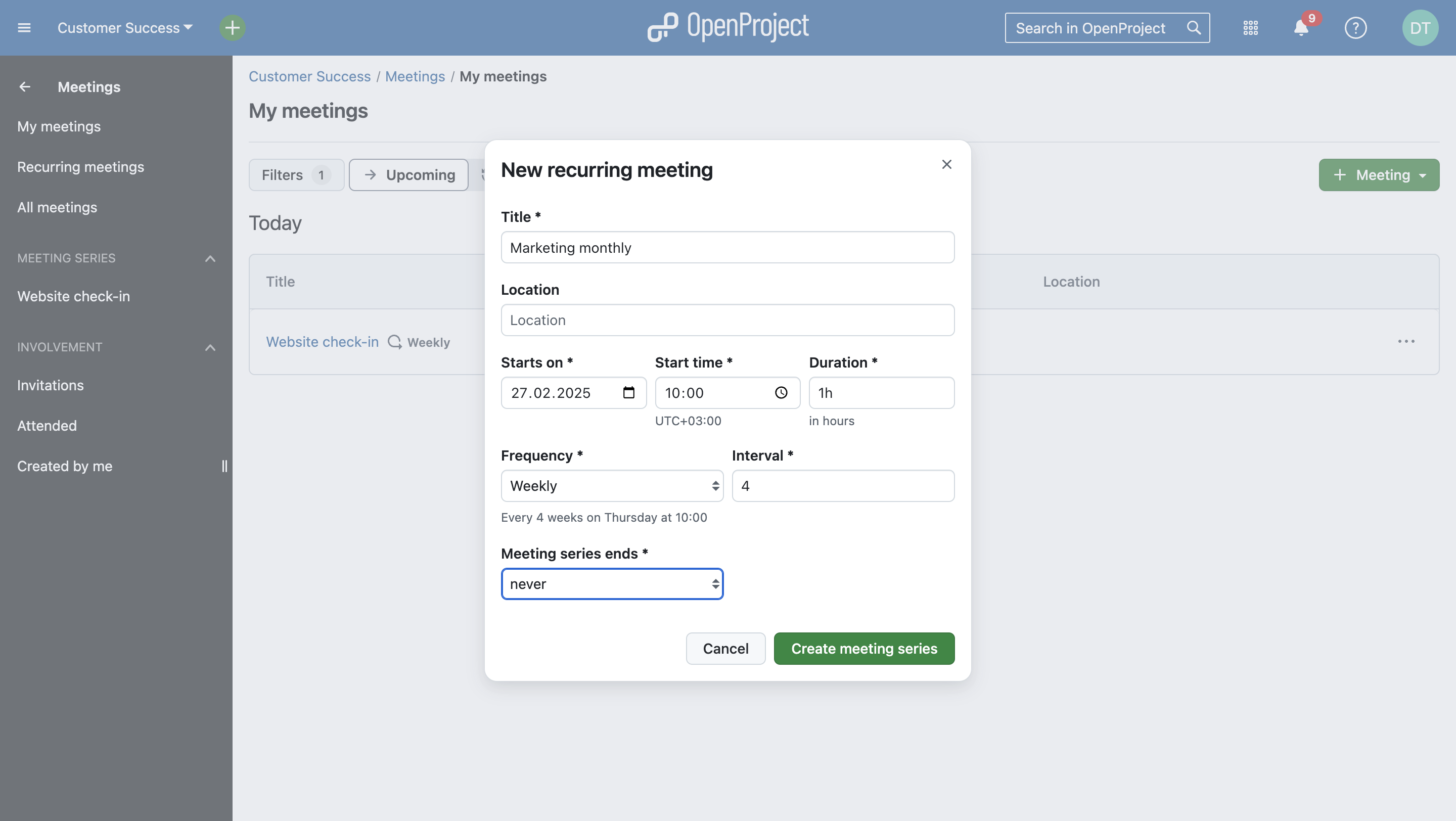Open the Meeting series ends dropdown
This screenshot has width=1456, height=821.
[x=612, y=584]
